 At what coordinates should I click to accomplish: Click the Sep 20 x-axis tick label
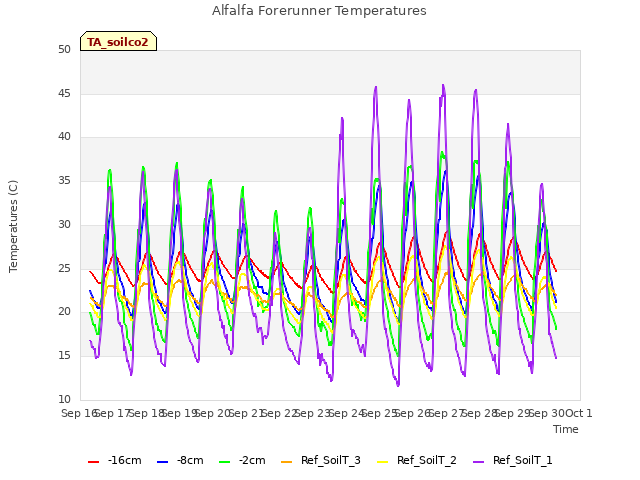(213, 413)
